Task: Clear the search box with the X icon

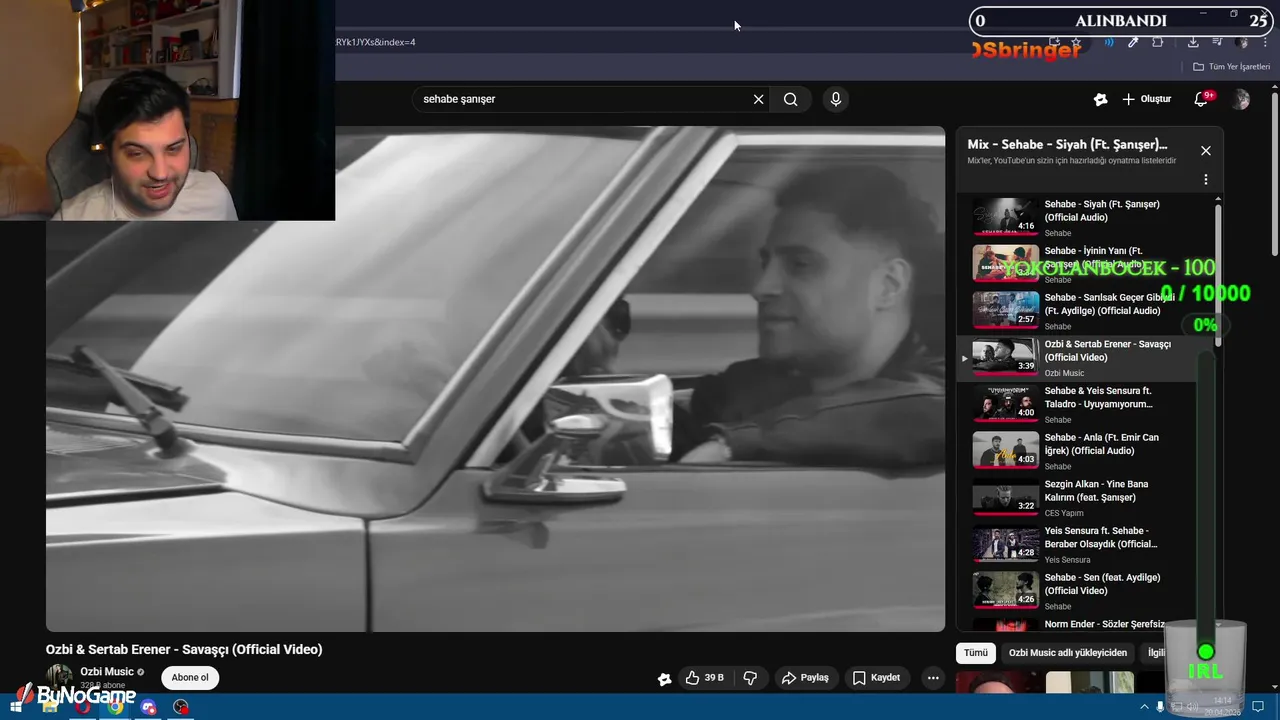Action: (758, 99)
